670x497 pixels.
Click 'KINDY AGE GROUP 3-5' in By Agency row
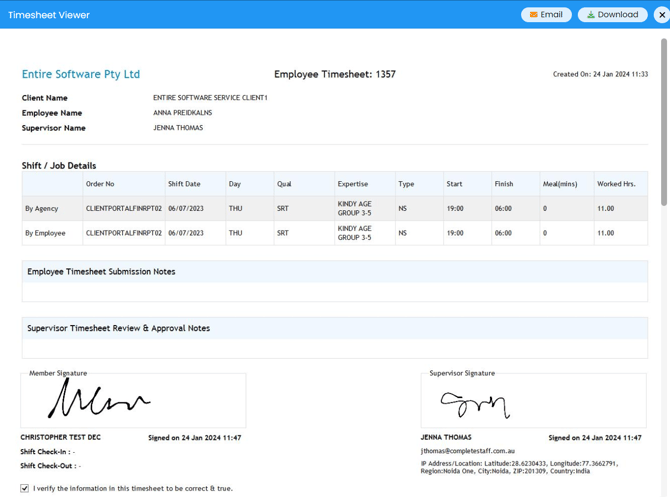[354, 209]
